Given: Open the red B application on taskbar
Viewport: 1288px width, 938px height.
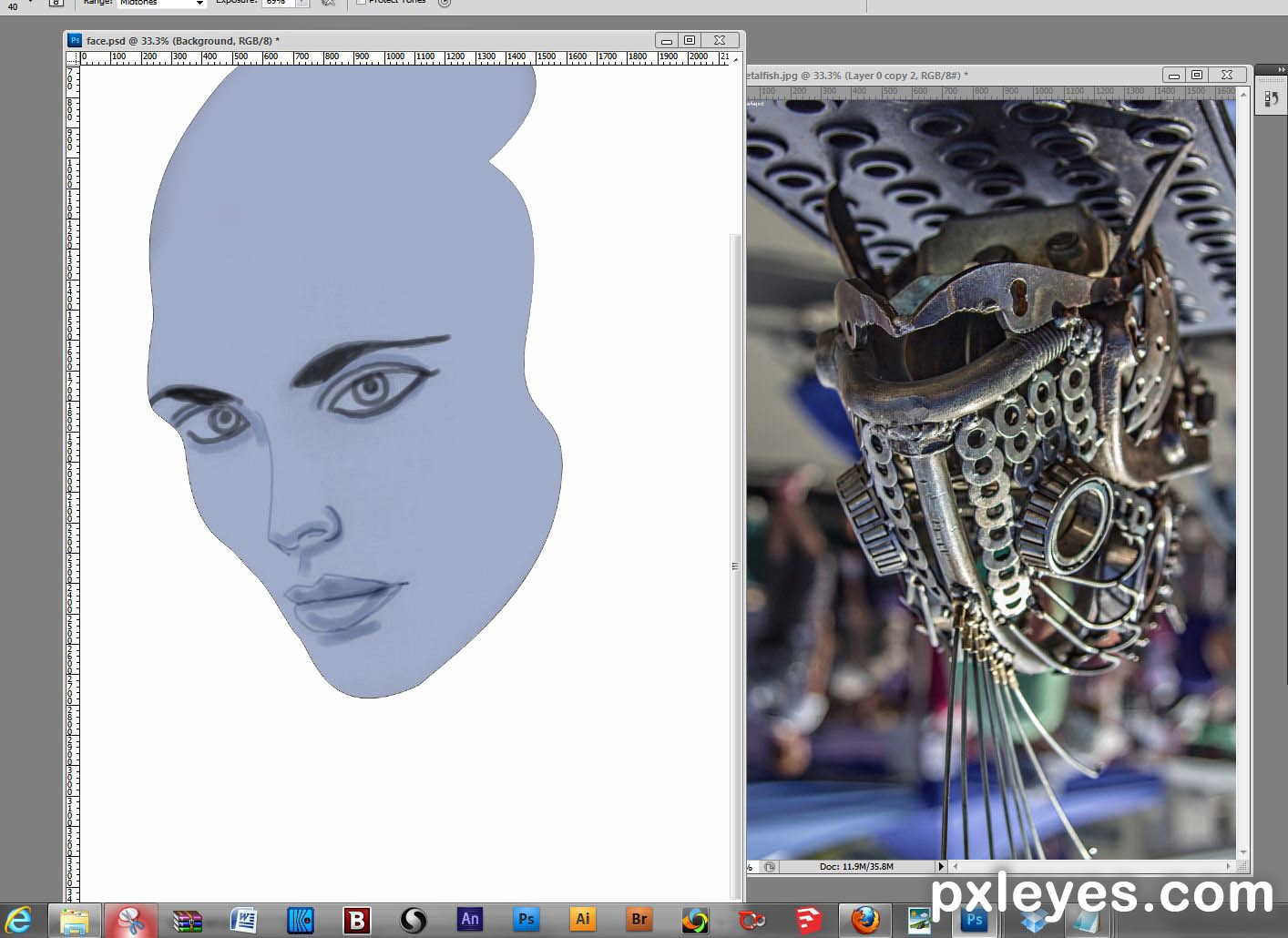Looking at the screenshot, I should [356, 921].
